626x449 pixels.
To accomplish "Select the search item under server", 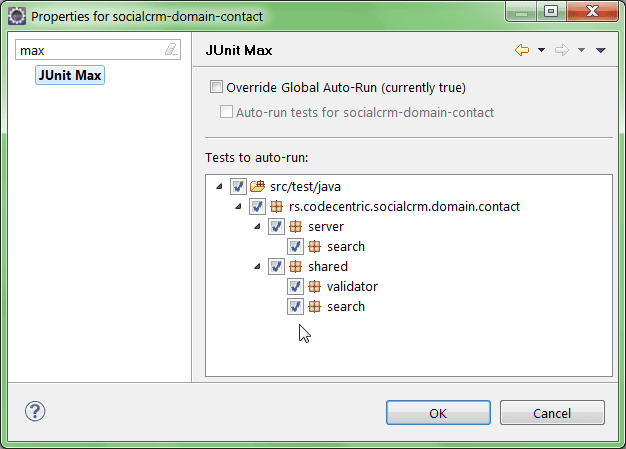I will (x=345, y=247).
